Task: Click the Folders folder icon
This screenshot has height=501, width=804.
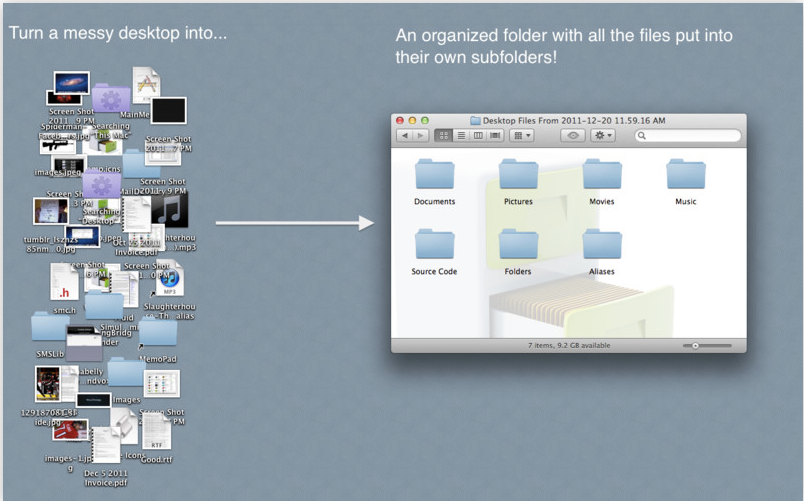Action: [x=518, y=244]
